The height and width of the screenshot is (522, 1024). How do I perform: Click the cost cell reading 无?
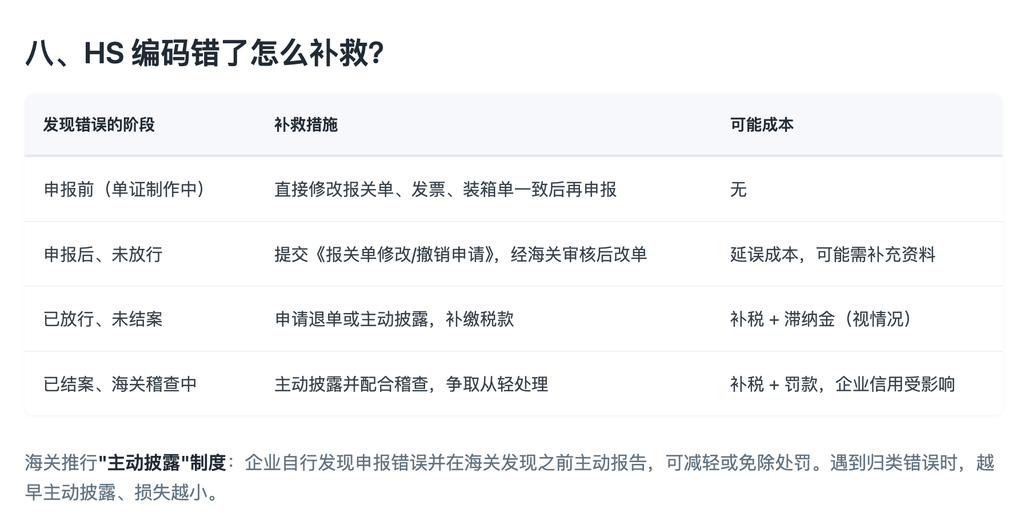(x=739, y=189)
